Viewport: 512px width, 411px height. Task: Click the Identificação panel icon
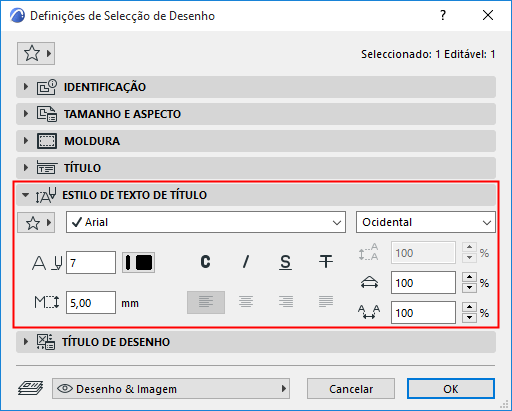47,87
